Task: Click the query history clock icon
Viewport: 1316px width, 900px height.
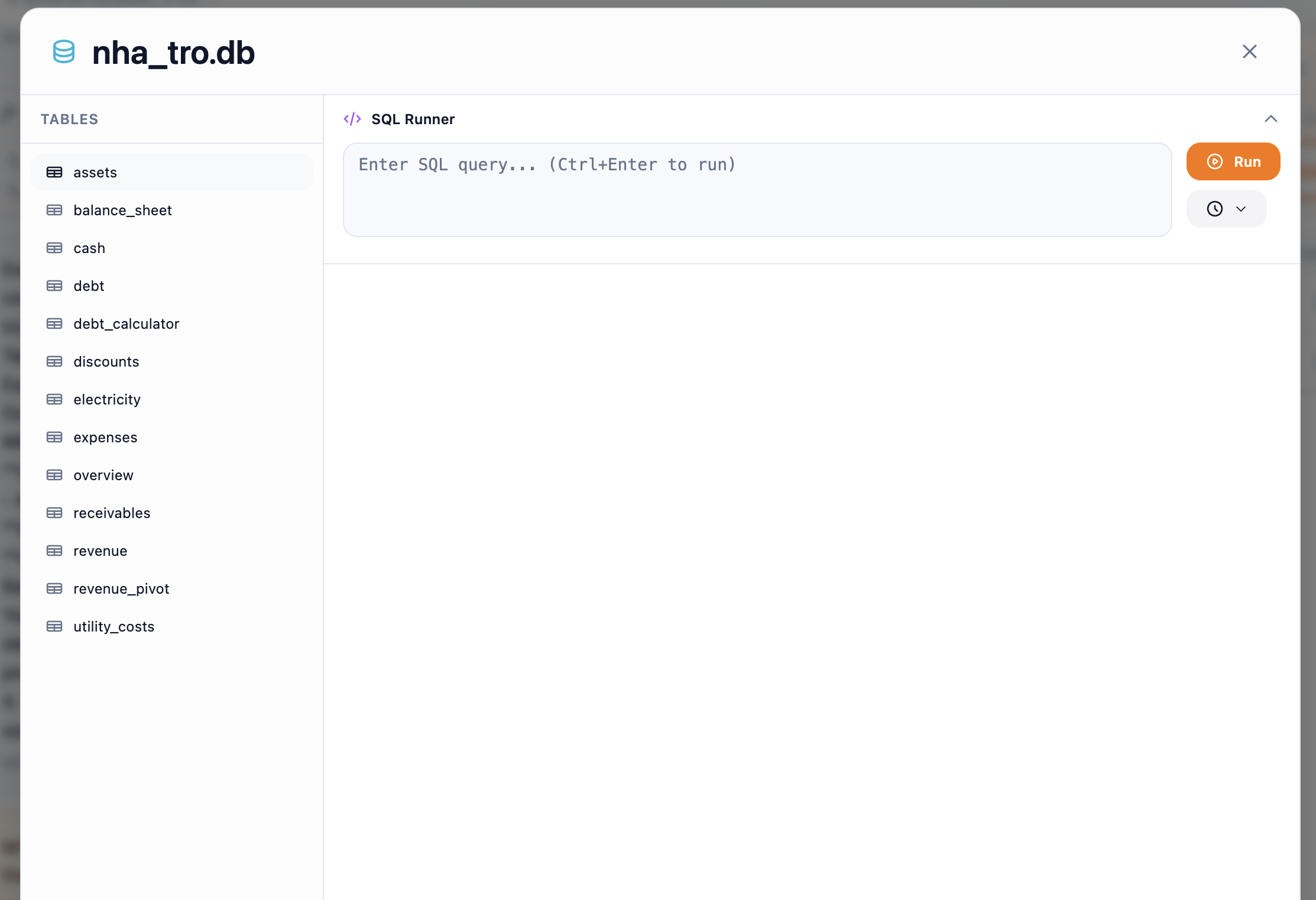Action: (1215, 209)
